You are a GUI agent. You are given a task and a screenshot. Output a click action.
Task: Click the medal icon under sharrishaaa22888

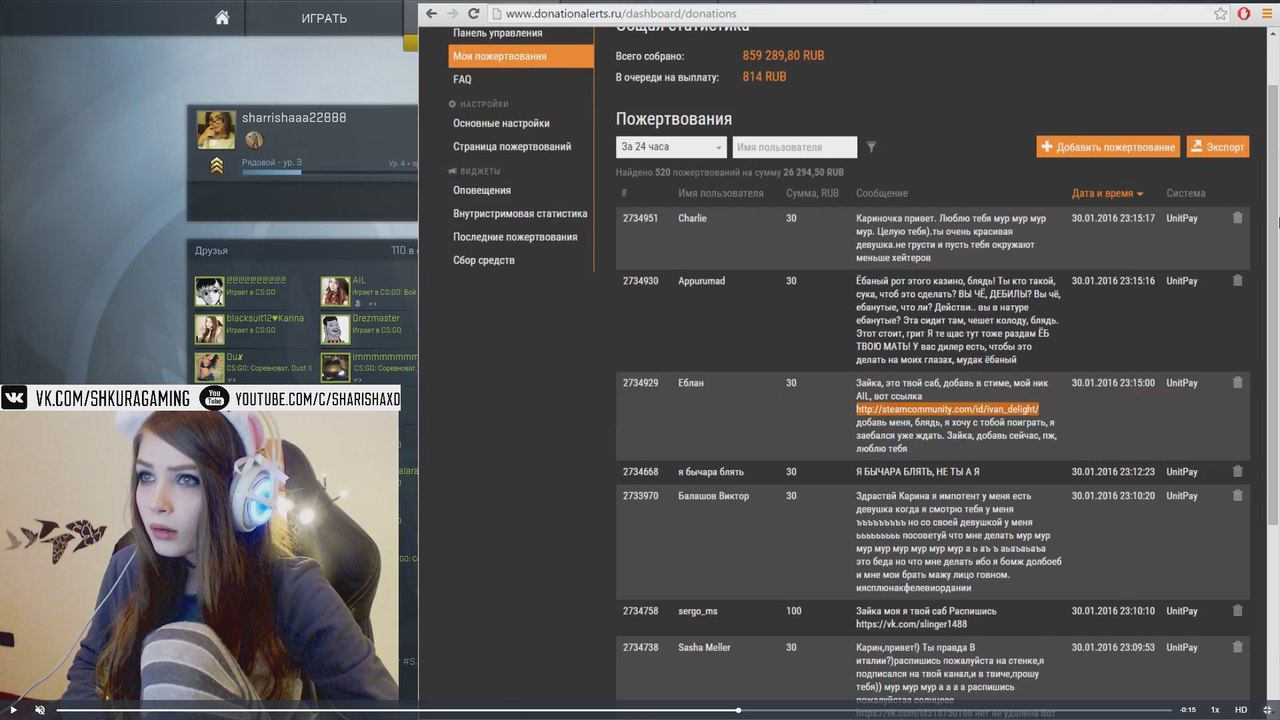254,140
